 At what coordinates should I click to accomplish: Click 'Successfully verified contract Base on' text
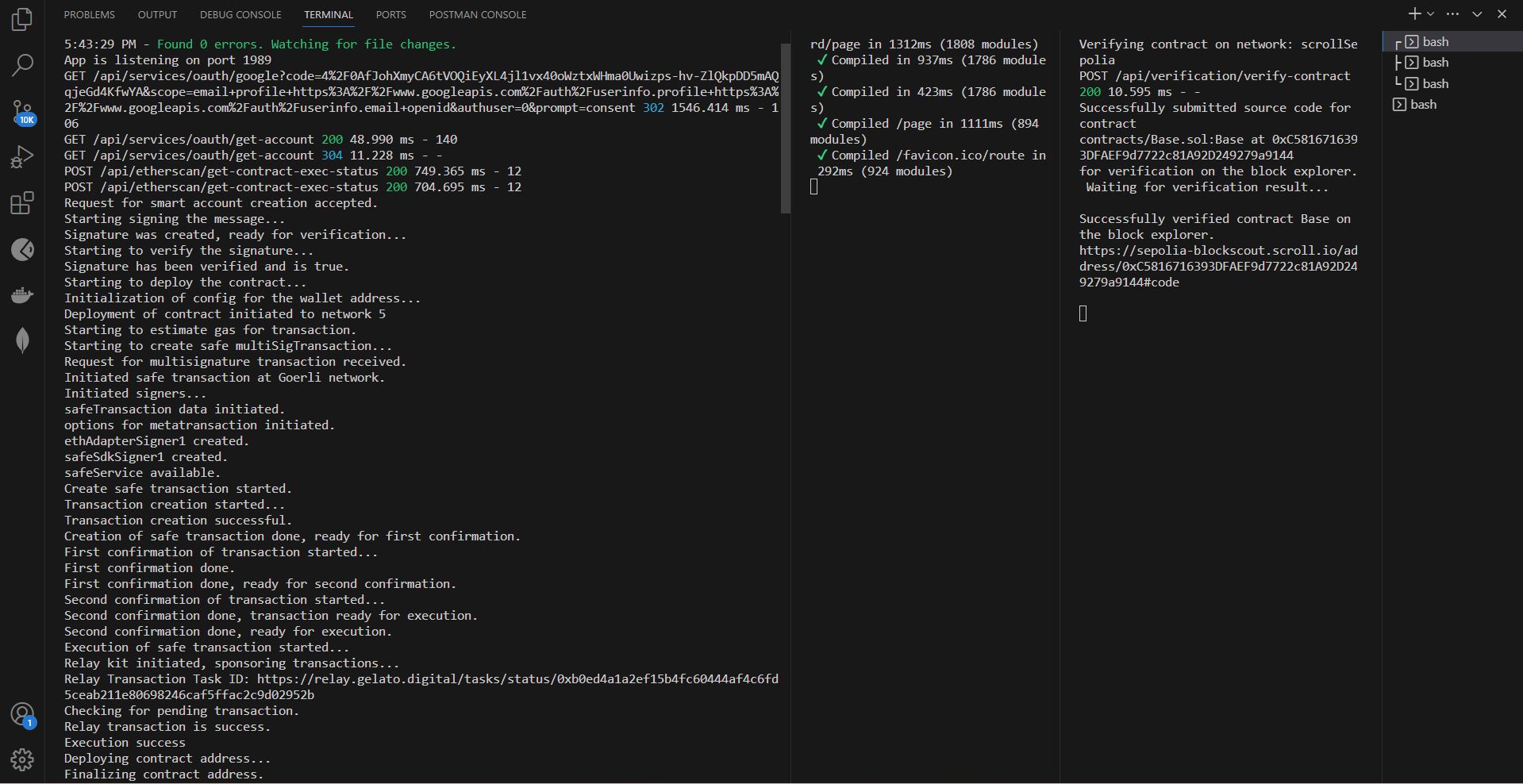[x=1214, y=219]
